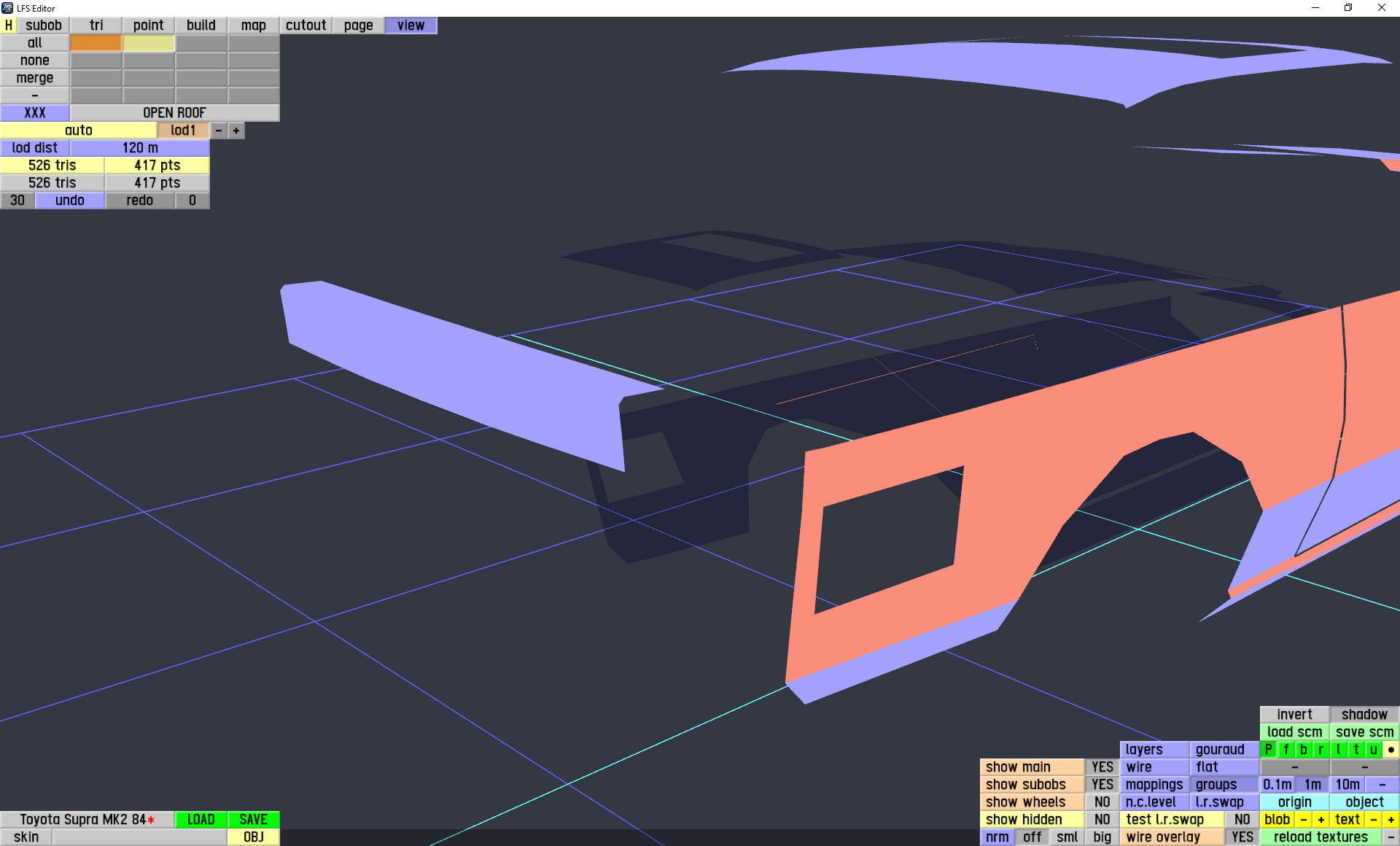Screen dimensions: 1400x846
Task: Decrease text size with minus button
Action: 1374,820
